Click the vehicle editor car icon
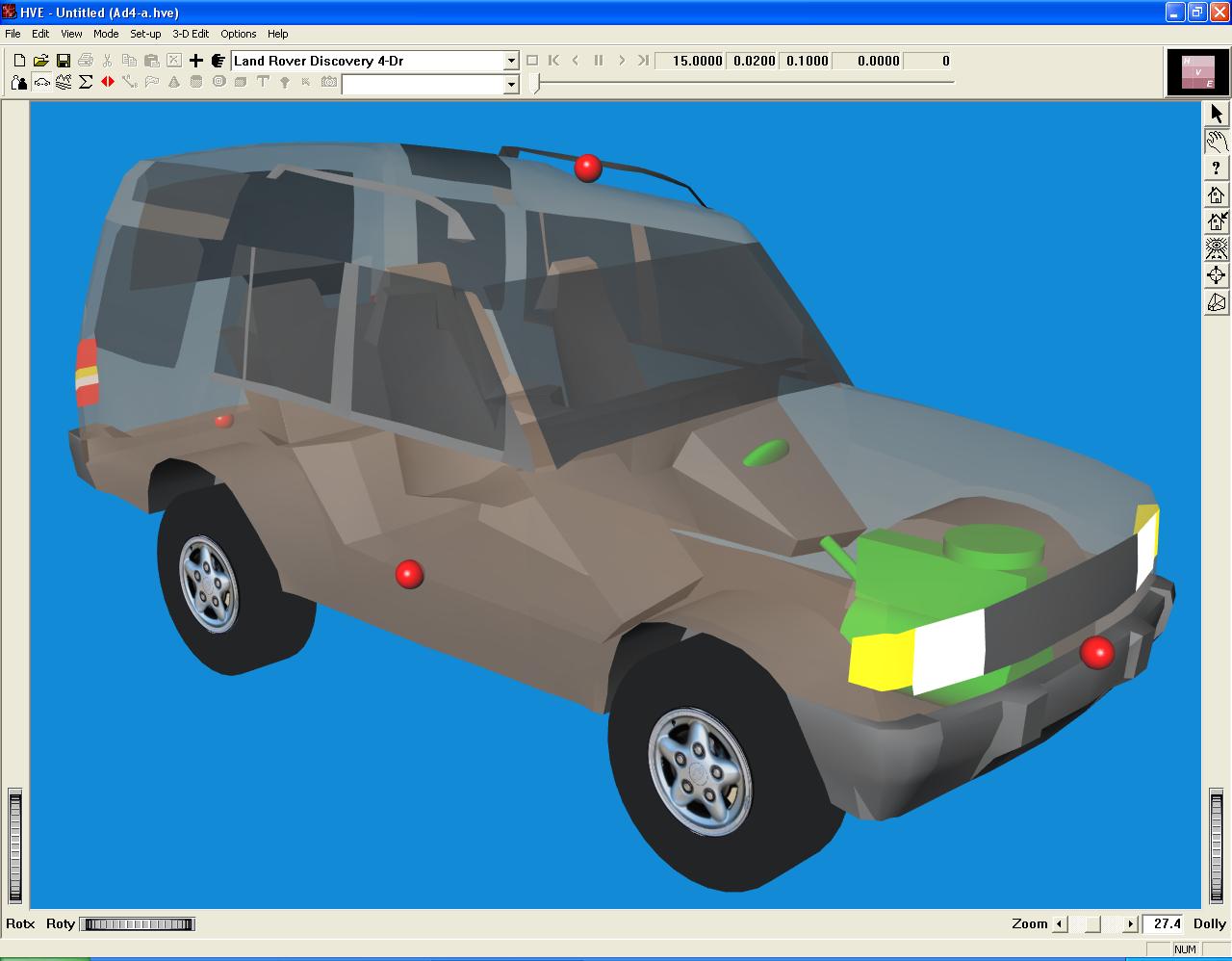The image size is (1232, 961). point(41,83)
